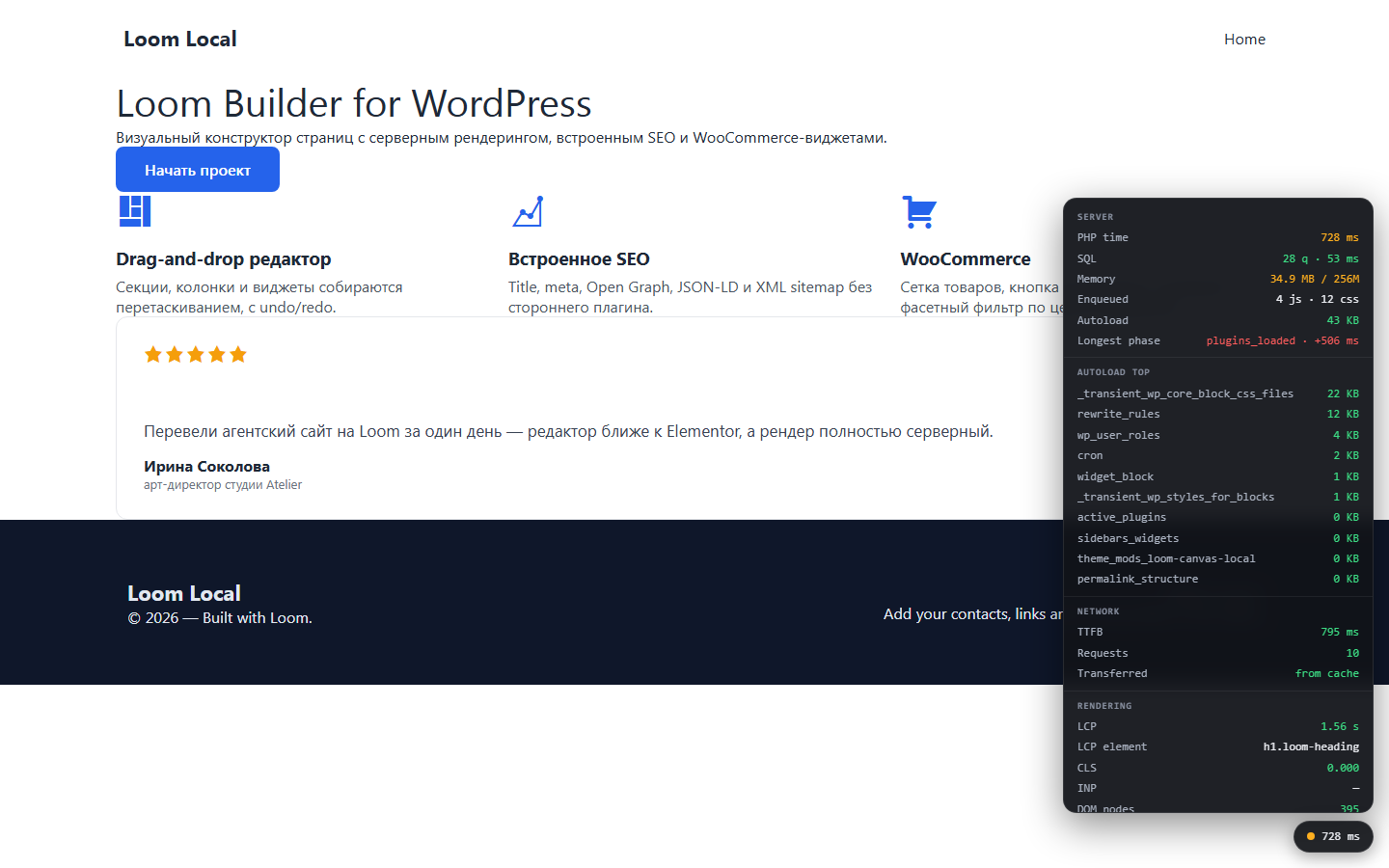Viewport: 1389px width, 868px height.
Task: Select the Loom Builder for WordPress heading
Action: point(354,103)
